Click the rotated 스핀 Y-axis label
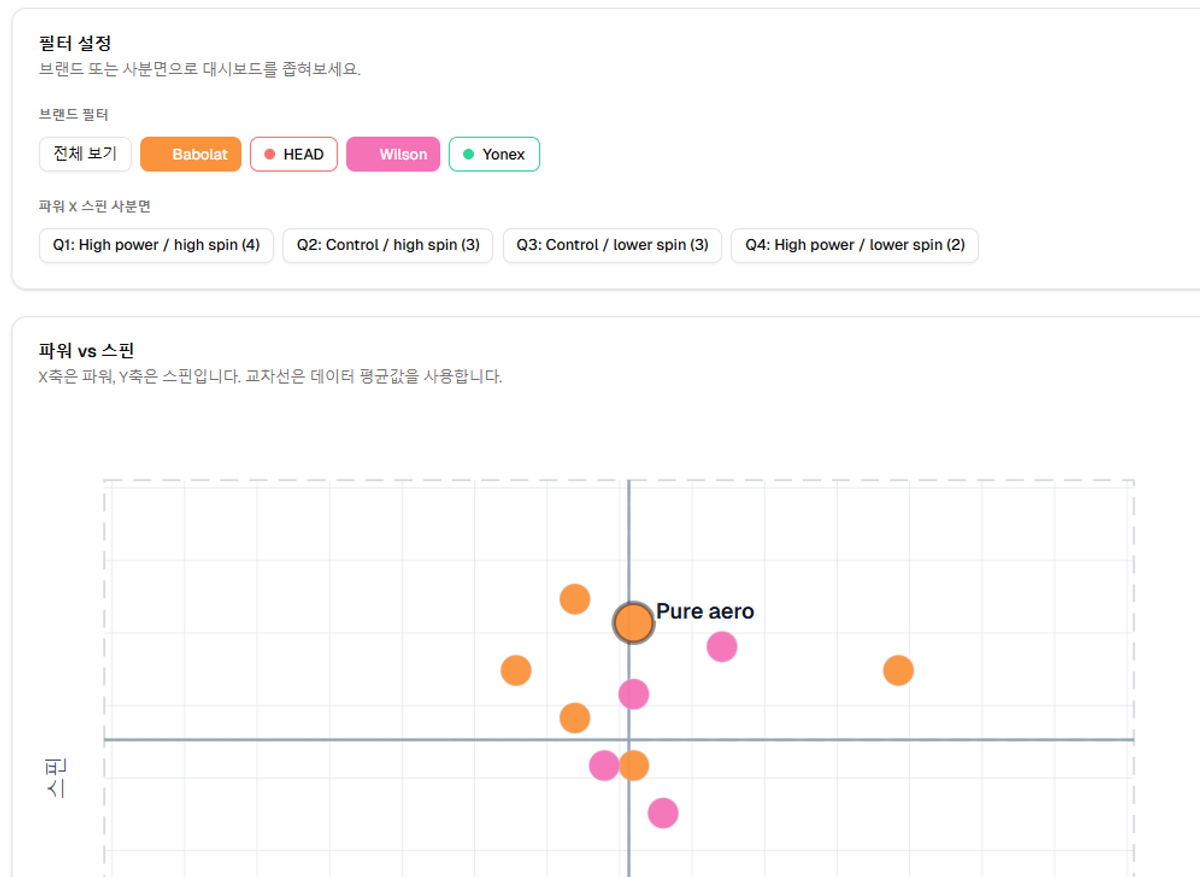Screen dimensions: 1200x877 (x=56, y=778)
